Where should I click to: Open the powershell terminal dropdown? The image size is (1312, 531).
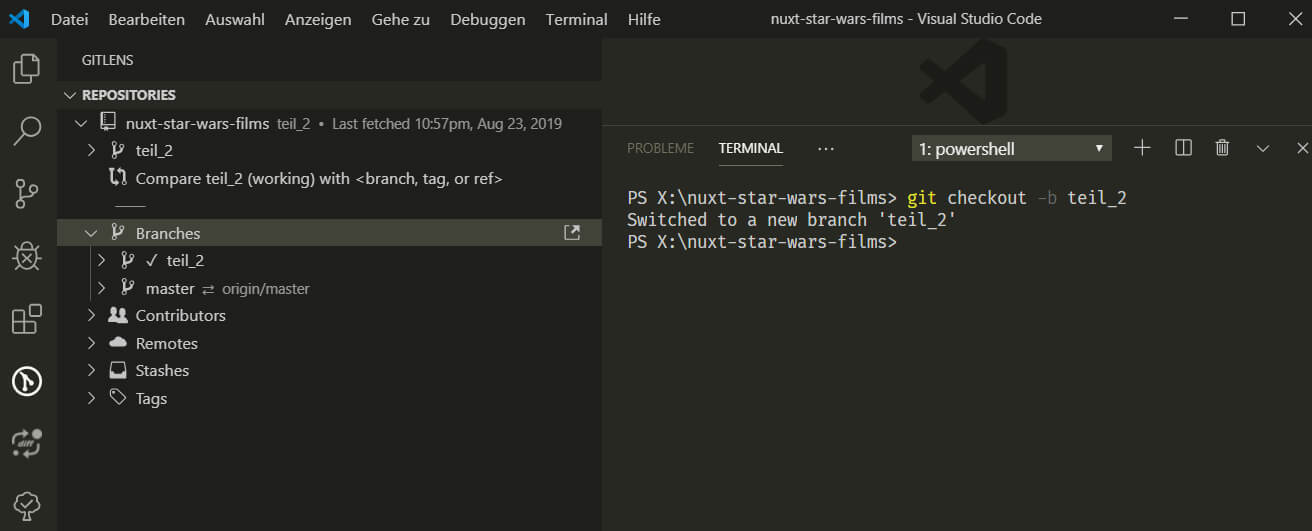(1012, 149)
